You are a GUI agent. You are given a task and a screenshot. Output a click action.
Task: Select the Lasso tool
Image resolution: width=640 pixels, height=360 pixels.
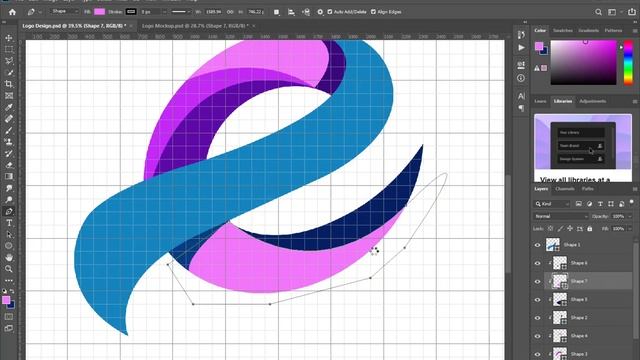coord(9,61)
